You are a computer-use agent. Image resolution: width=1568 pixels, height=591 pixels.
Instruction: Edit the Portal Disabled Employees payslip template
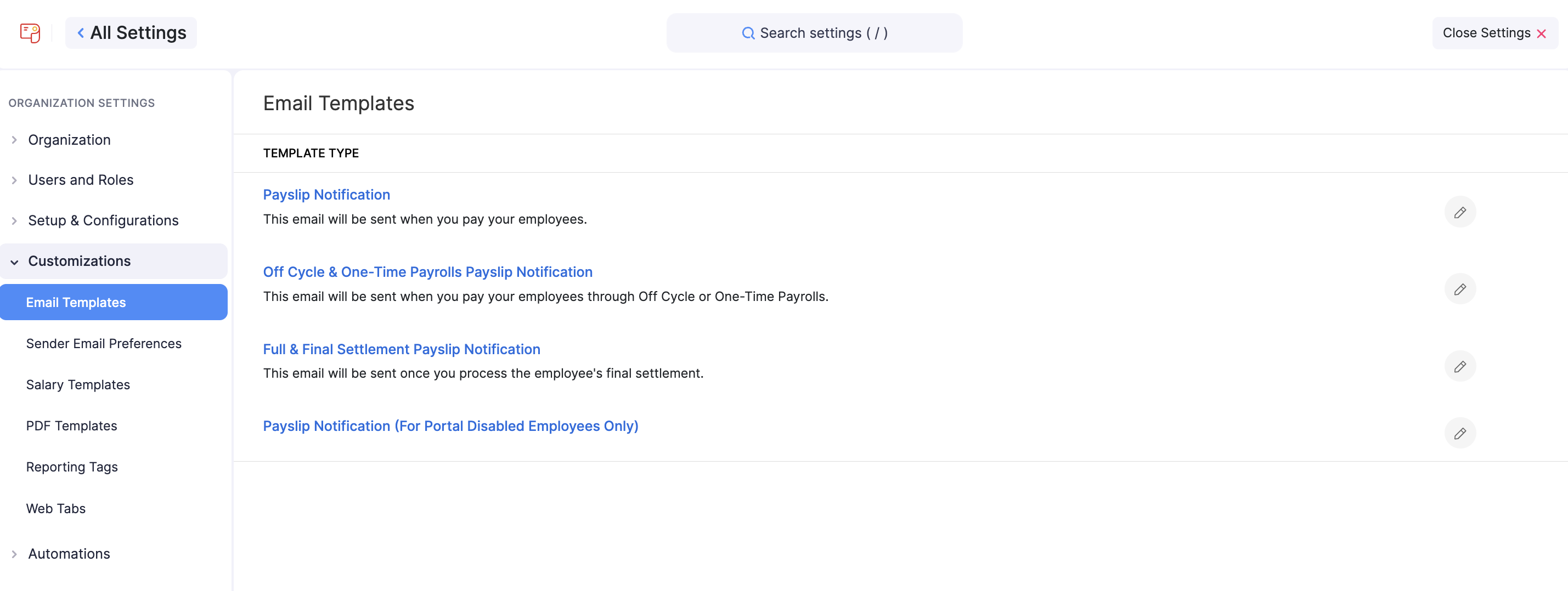tap(1460, 433)
